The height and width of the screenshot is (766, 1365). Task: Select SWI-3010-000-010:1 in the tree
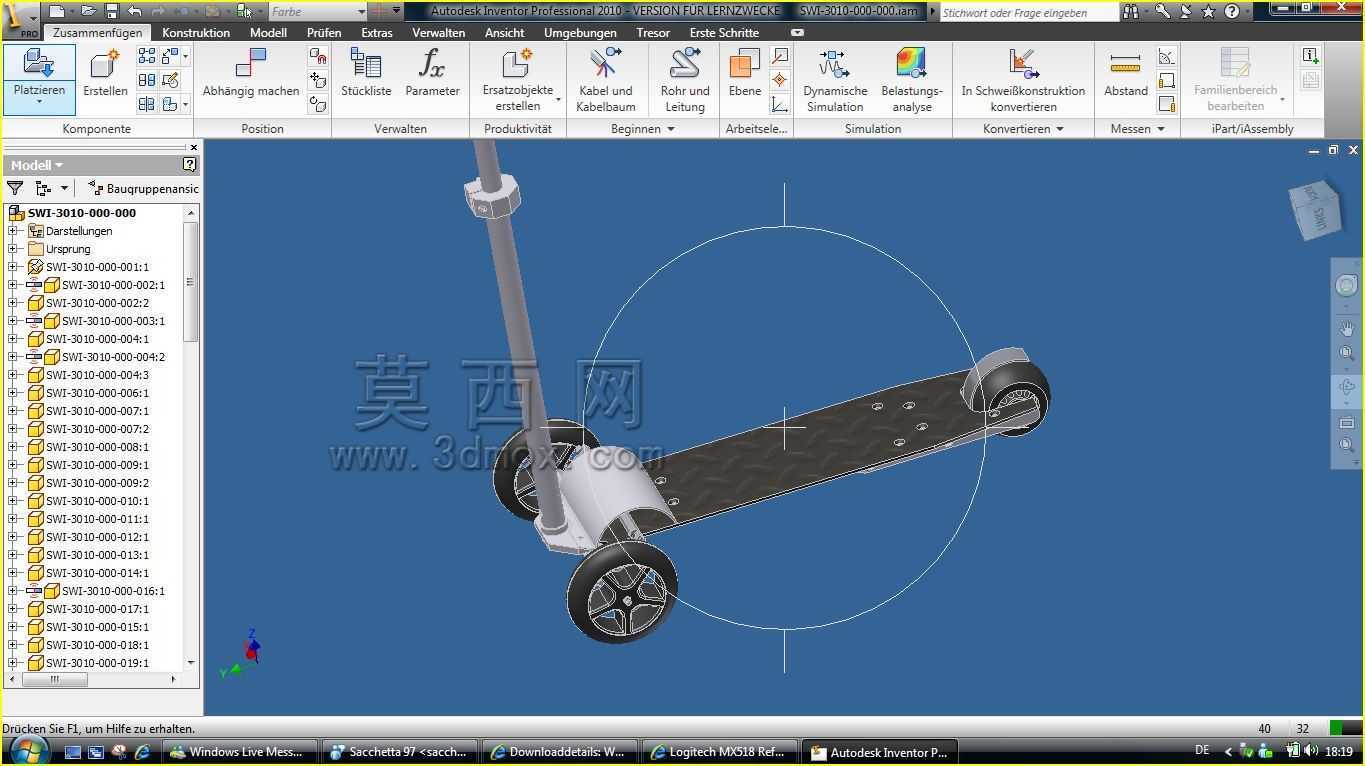[97, 501]
